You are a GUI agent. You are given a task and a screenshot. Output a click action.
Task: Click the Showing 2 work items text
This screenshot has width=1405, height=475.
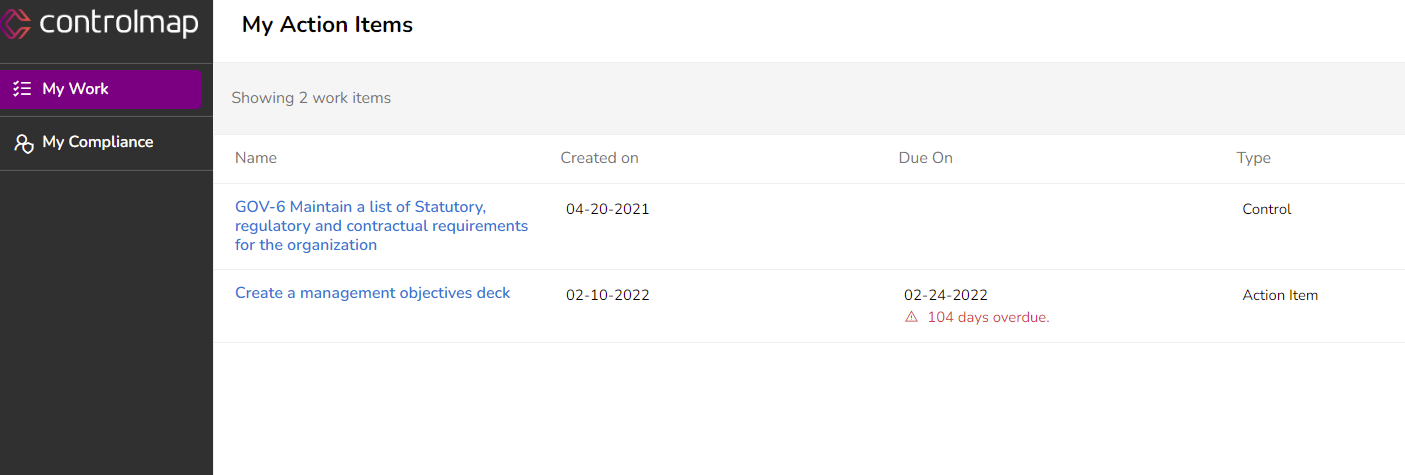(x=311, y=98)
